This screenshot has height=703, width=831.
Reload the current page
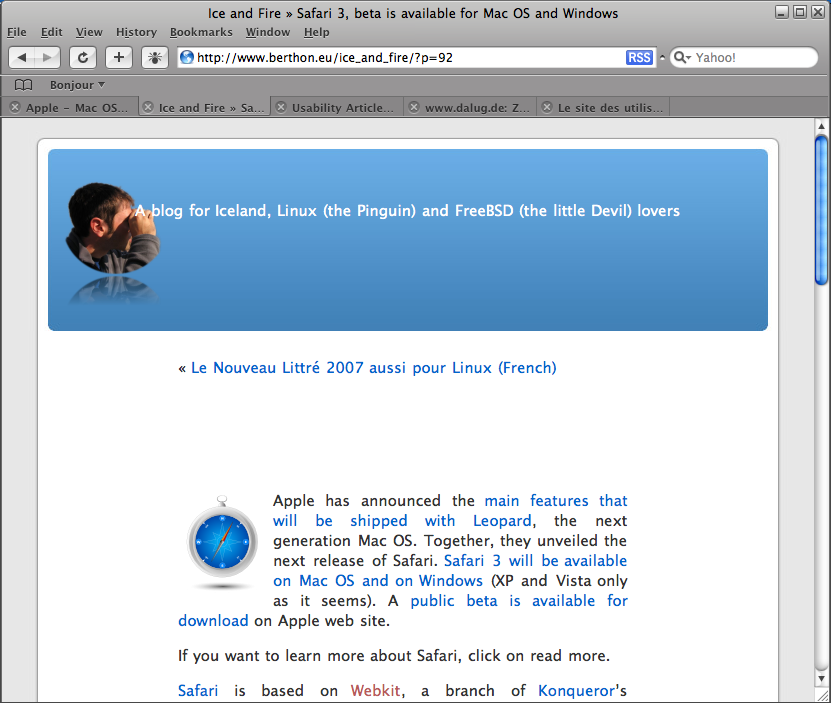point(83,57)
